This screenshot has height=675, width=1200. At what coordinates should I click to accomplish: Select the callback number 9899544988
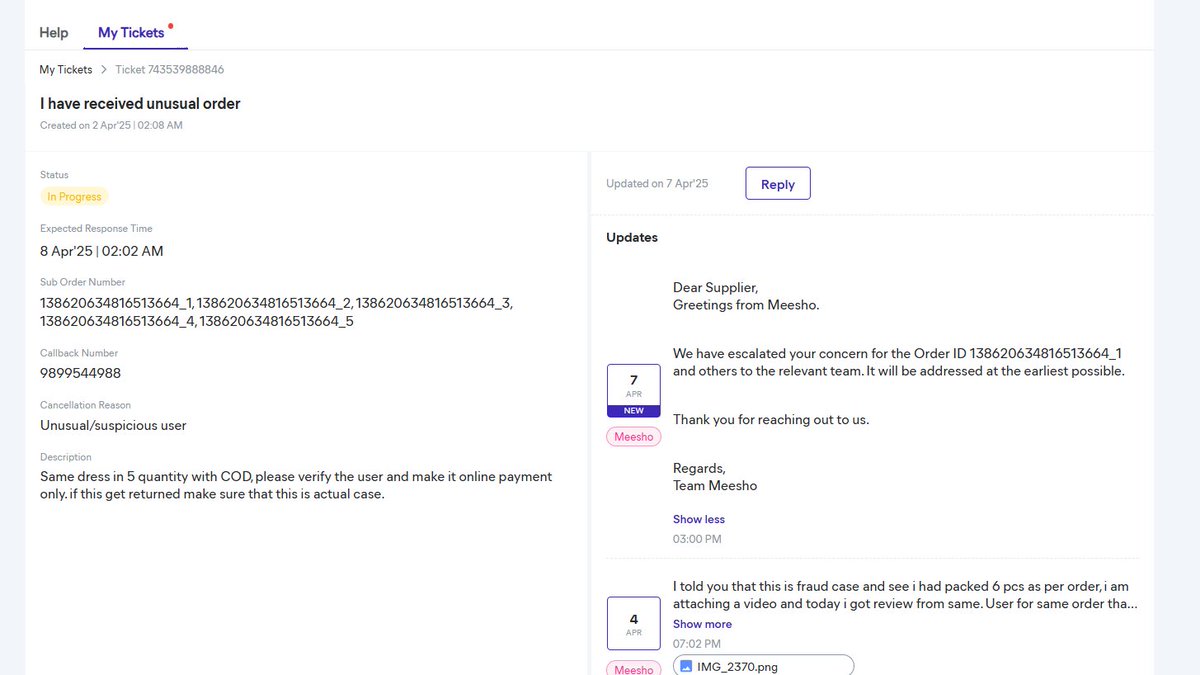81,373
